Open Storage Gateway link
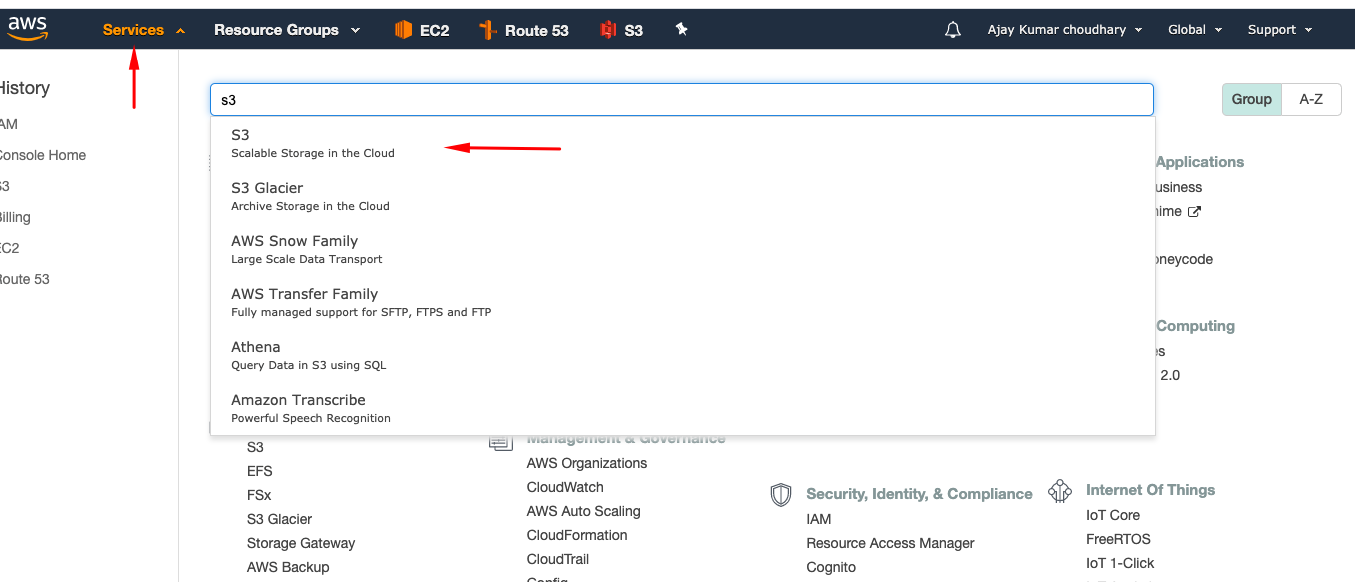Viewport: 1355px width, 582px height. click(x=301, y=543)
